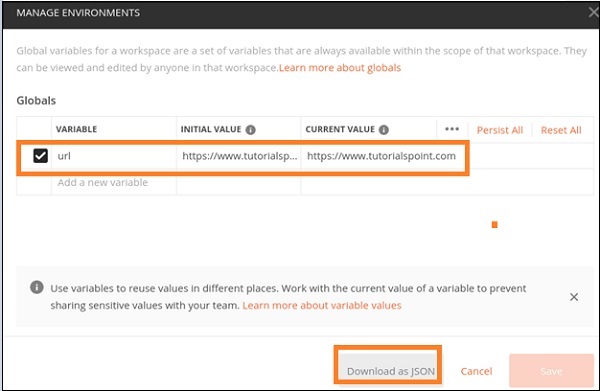Click the VARIABLE column header
Screen dimensions: 600x391
point(76,129)
